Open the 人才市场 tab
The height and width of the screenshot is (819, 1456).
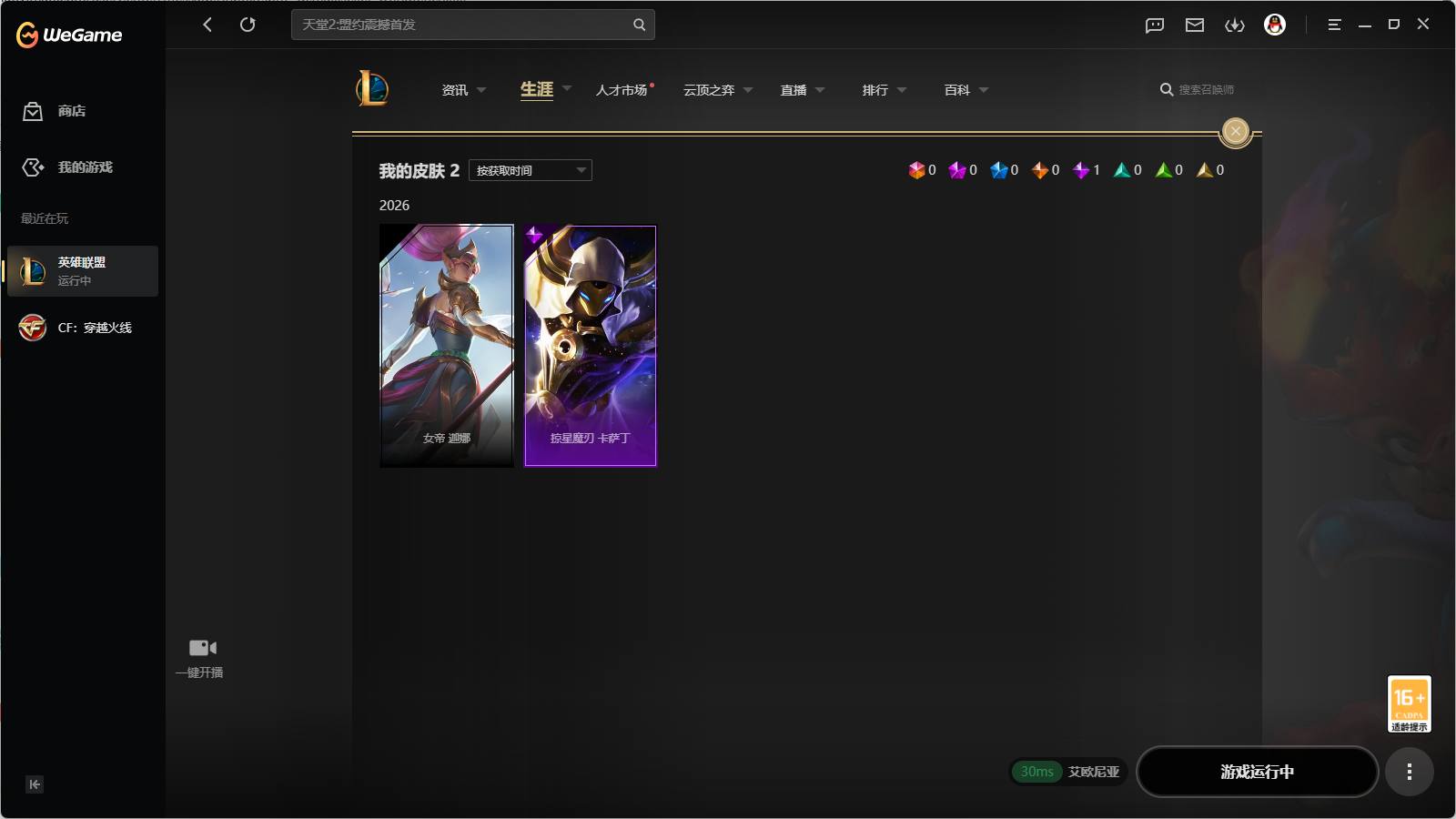click(622, 90)
